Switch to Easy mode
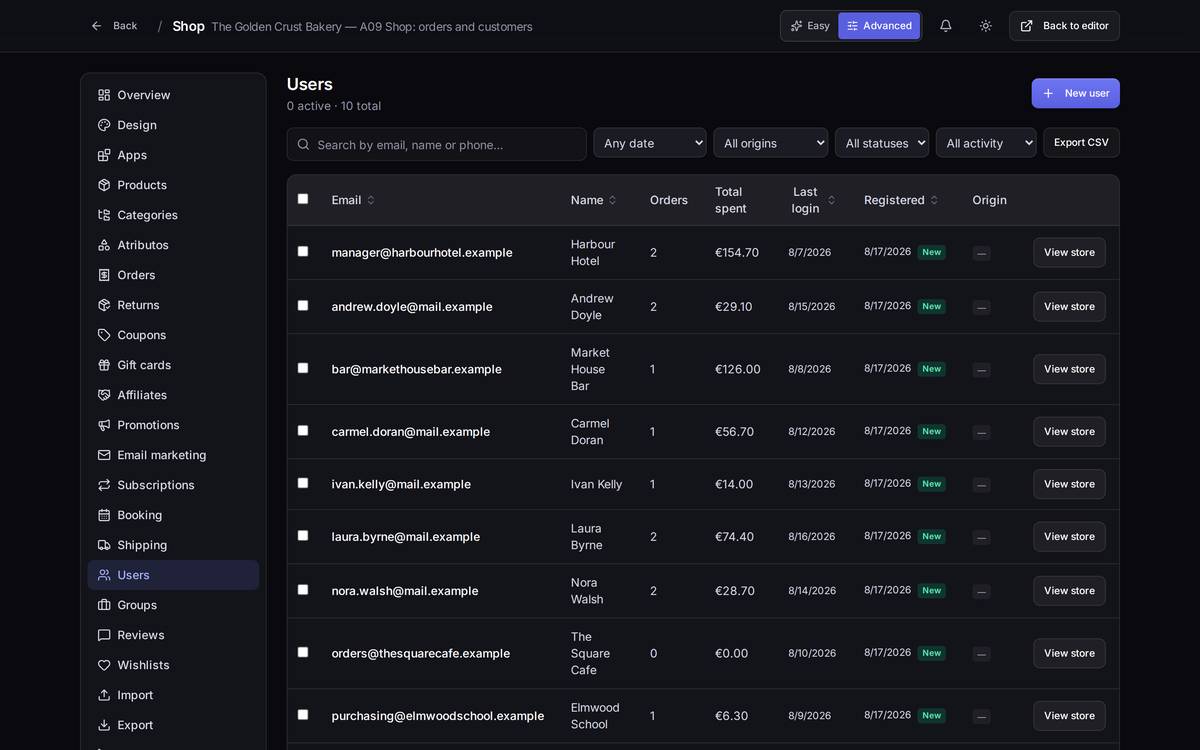The height and width of the screenshot is (750, 1200). tap(810, 26)
